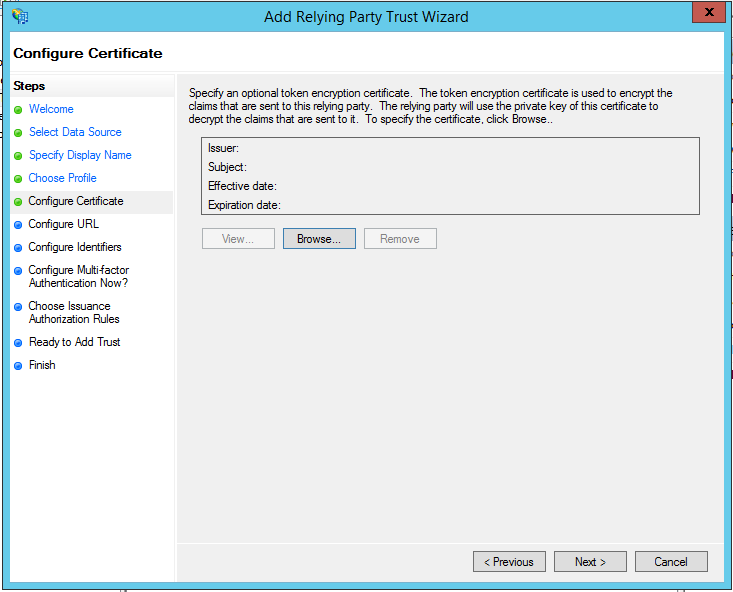Click the certificate details info box
Viewport: 733px width, 592px height.
click(x=449, y=176)
